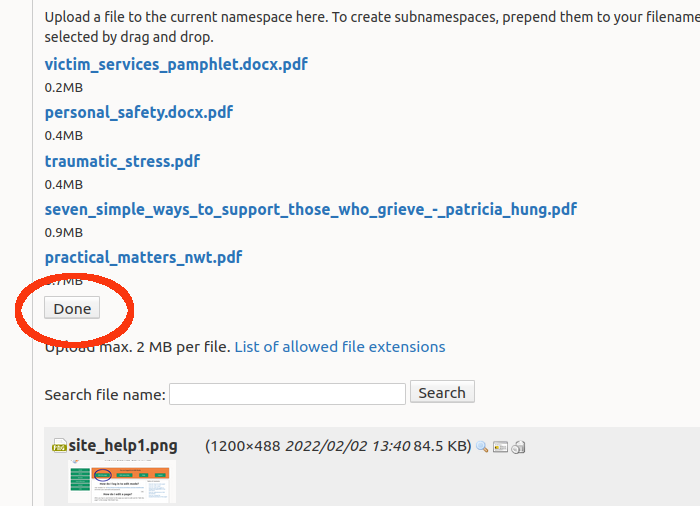Click the 0.2MB size under victim_services_pamphlet

pos(63,87)
